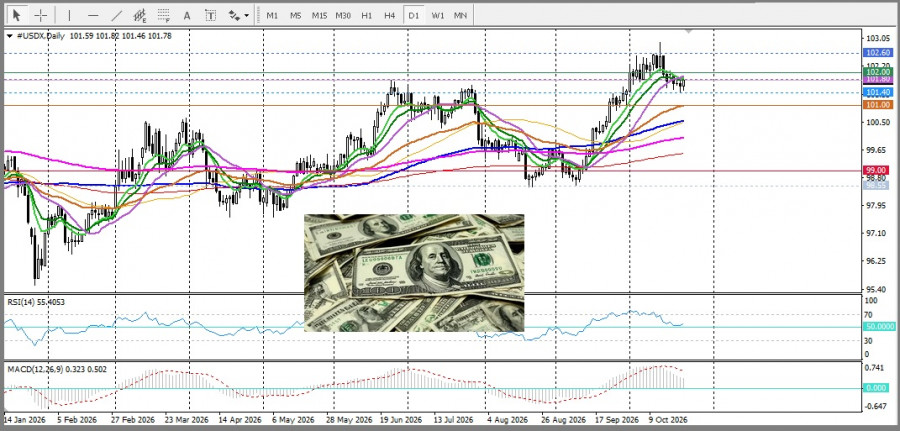Expand the #USDX chart title triangle
This screenshot has width=900, height=431.
(x=10, y=36)
